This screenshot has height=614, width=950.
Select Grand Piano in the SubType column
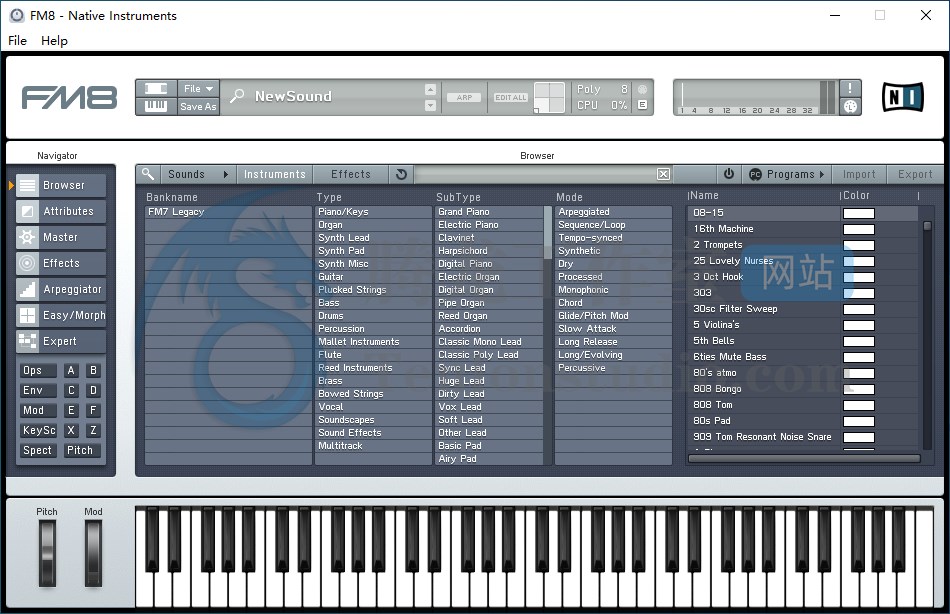click(490, 212)
